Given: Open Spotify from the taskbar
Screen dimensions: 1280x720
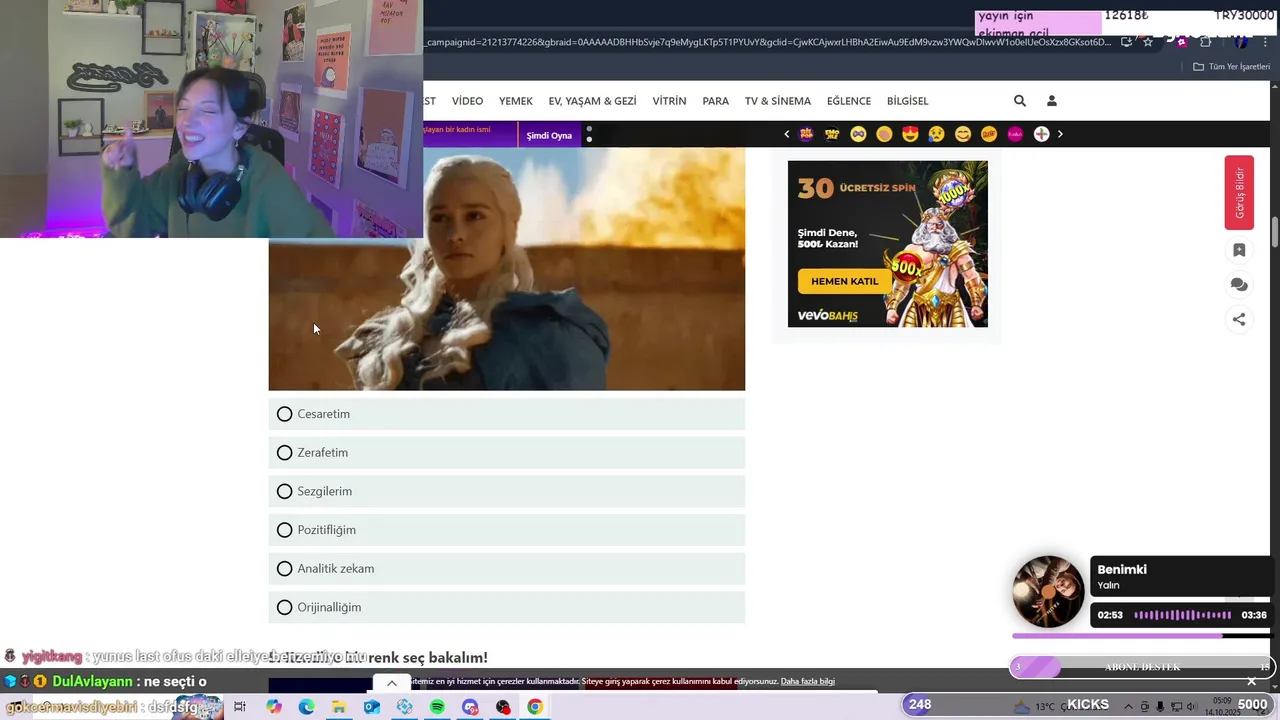Looking at the screenshot, I should 437,707.
